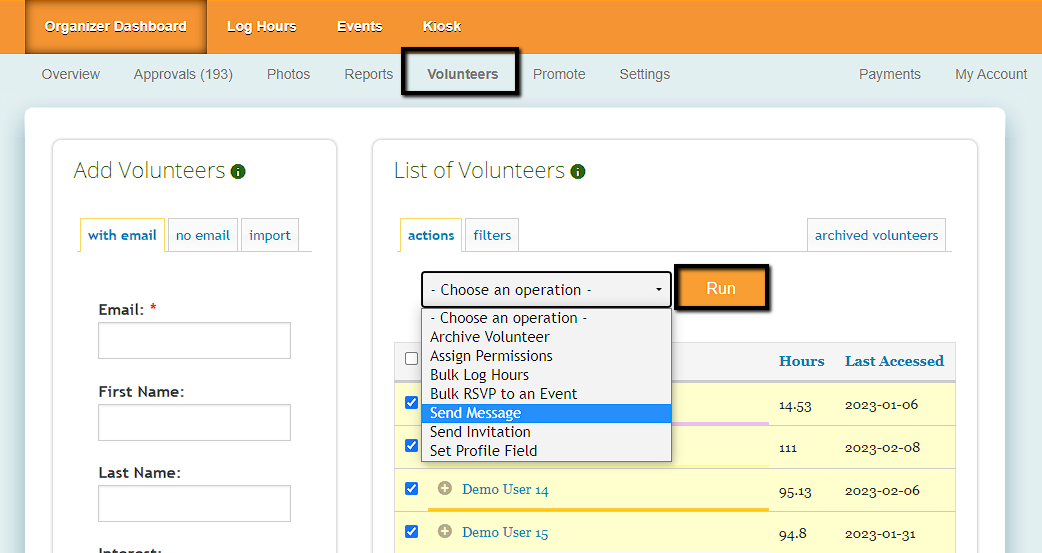Screen dimensions: 1042x553
Task: Expand the Demo User 14 row
Action: coord(445,489)
